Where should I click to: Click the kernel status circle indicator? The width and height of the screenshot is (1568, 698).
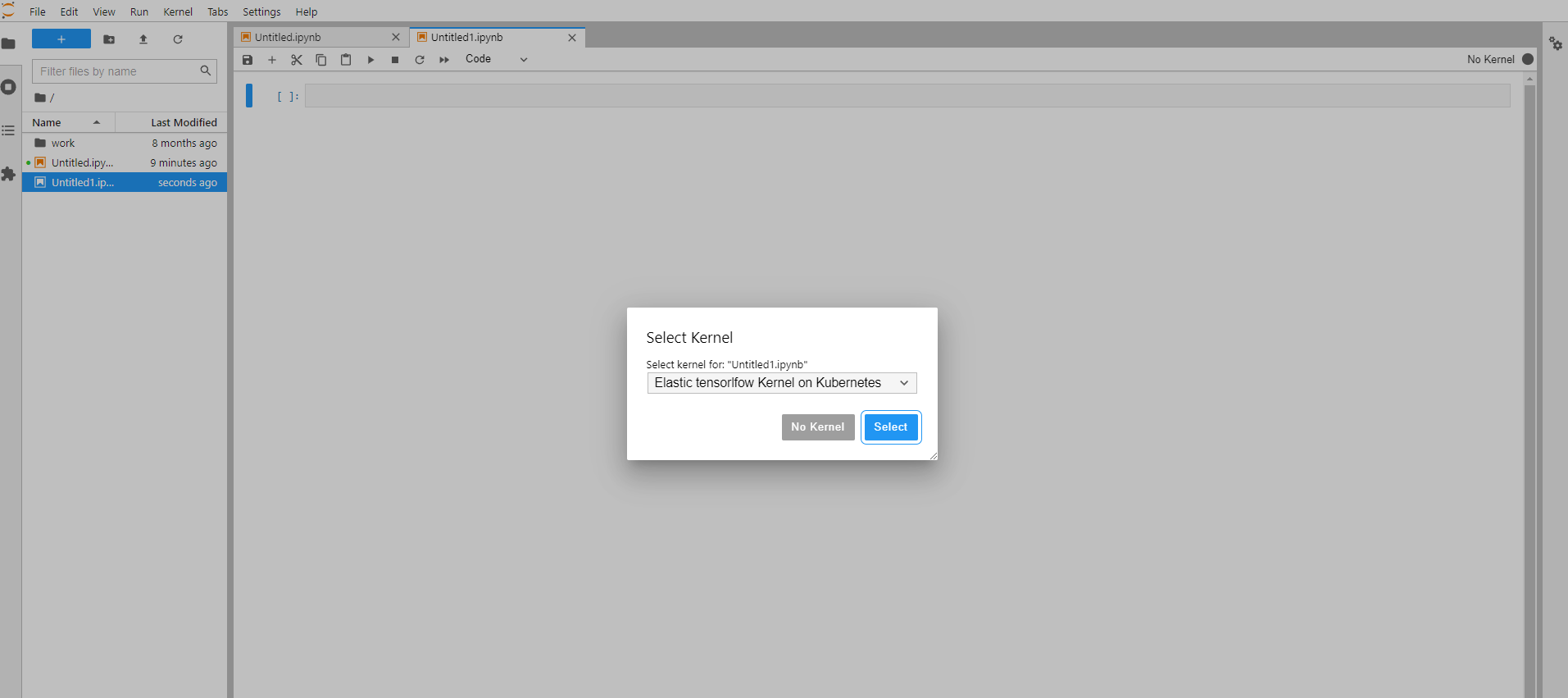pos(1528,59)
